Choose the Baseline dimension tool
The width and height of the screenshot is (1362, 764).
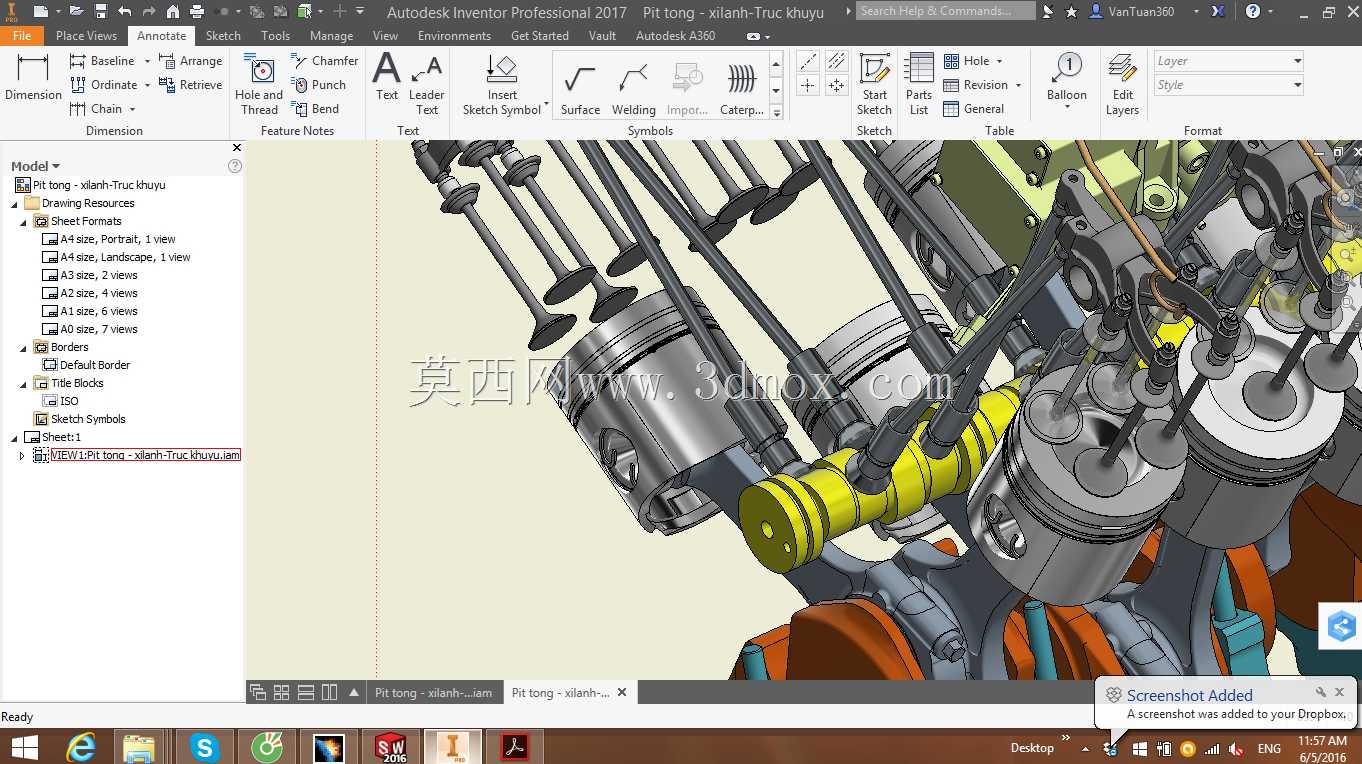[102, 61]
